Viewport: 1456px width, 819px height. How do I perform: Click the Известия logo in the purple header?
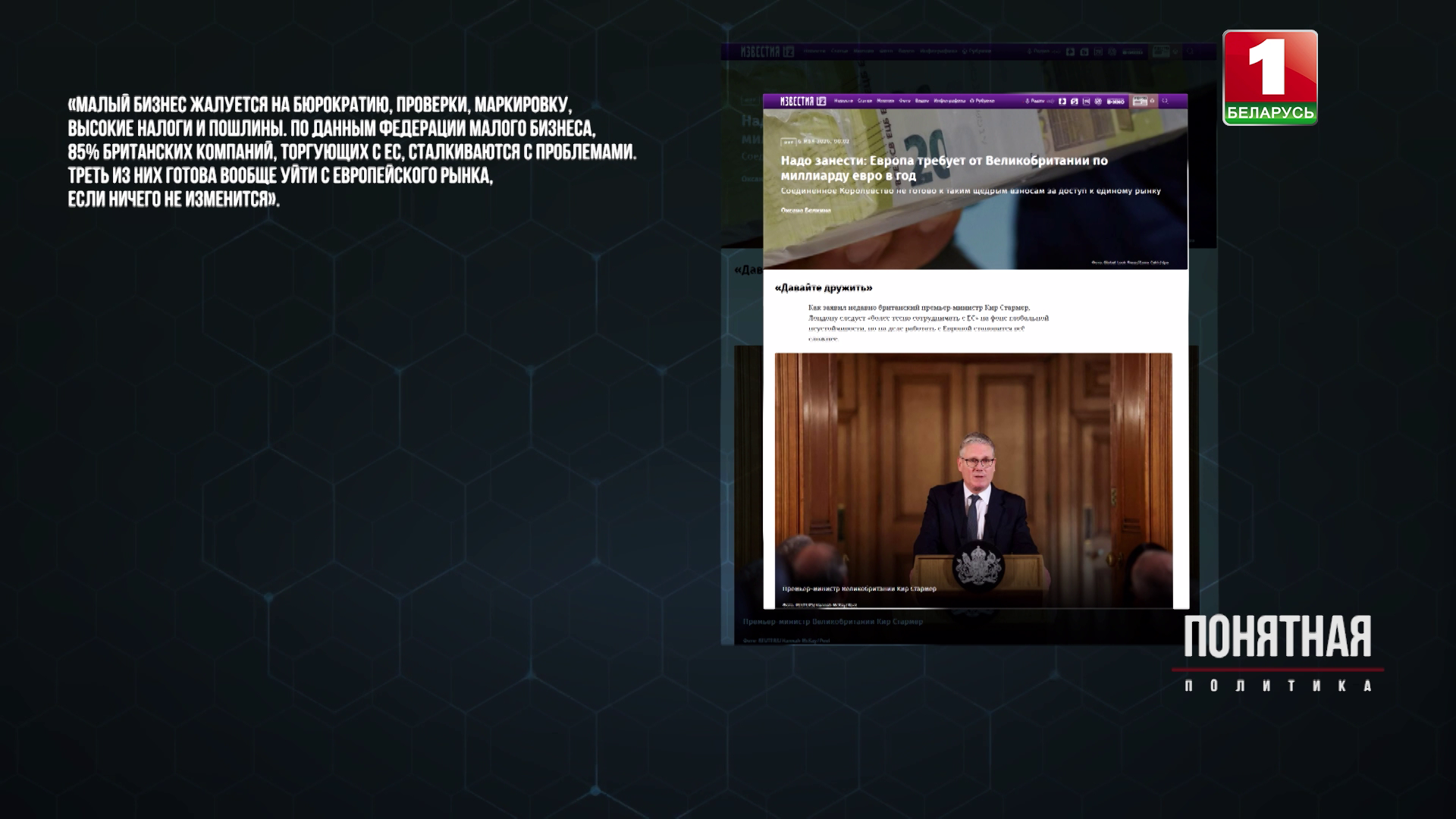(803, 101)
